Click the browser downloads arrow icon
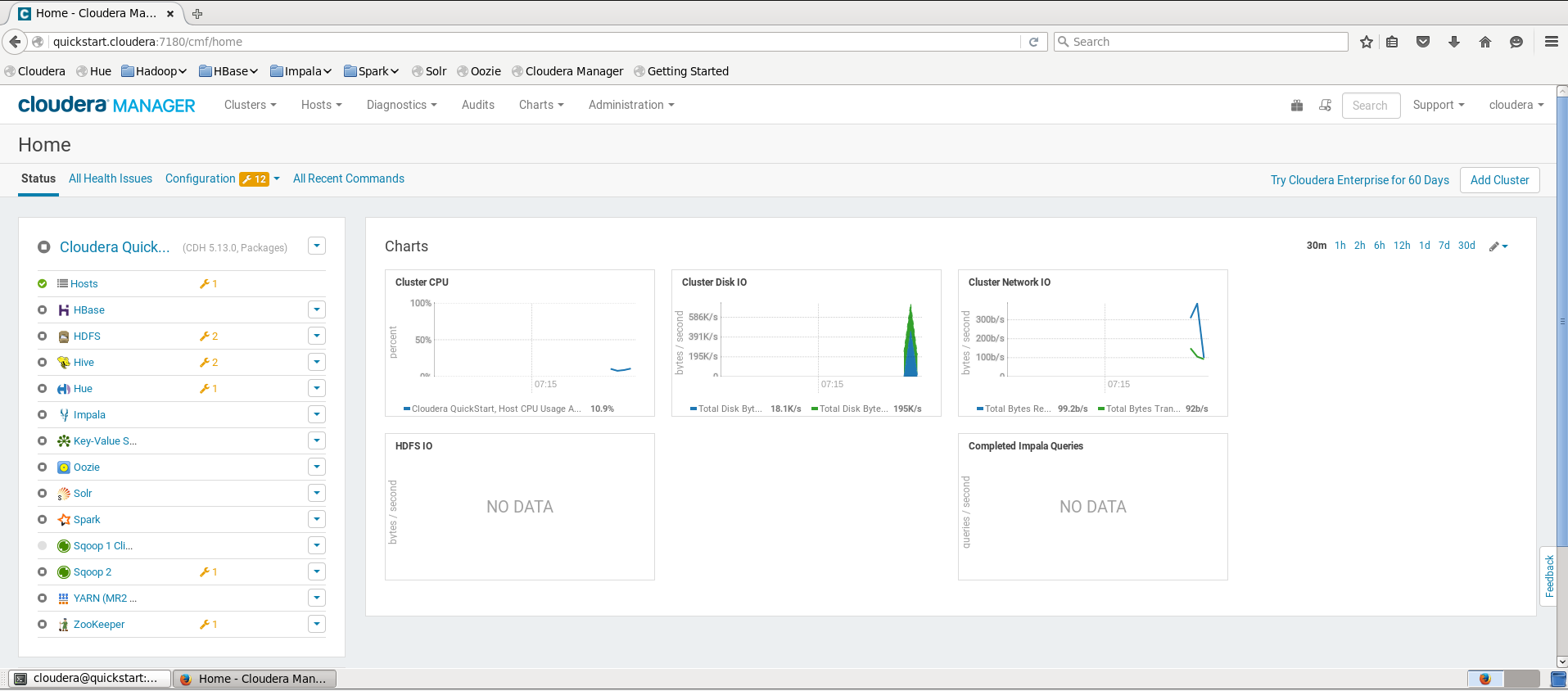The image size is (1568, 691). click(1454, 42)
